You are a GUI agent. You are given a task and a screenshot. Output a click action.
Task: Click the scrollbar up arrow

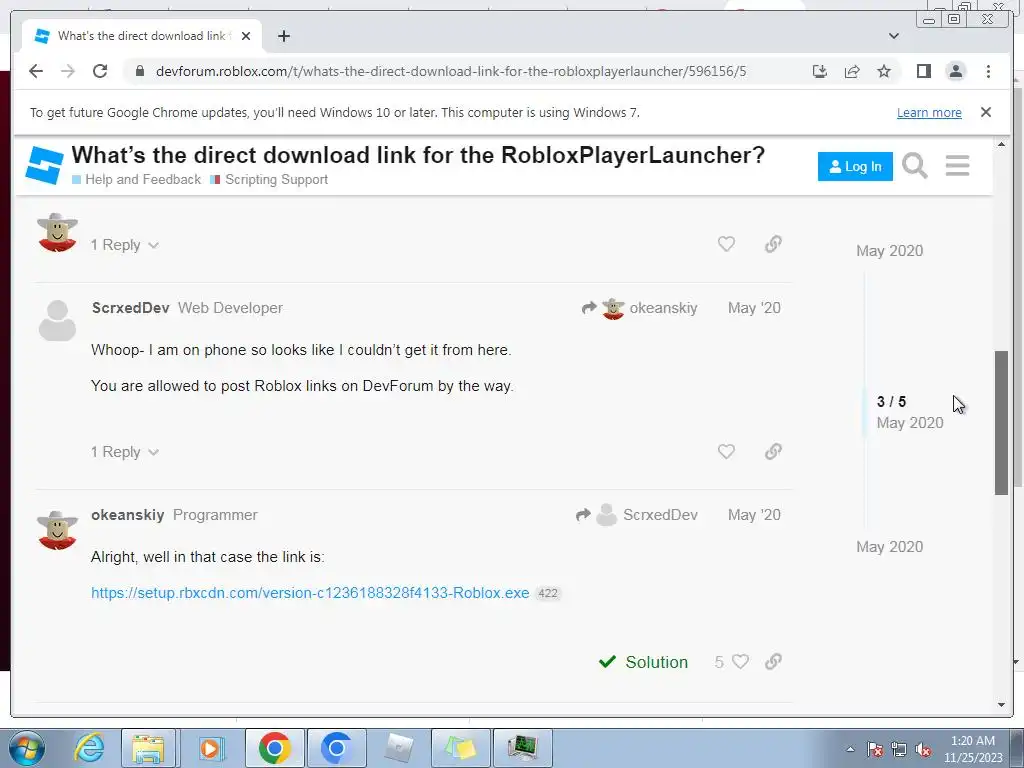click(x=1001, y=144)
